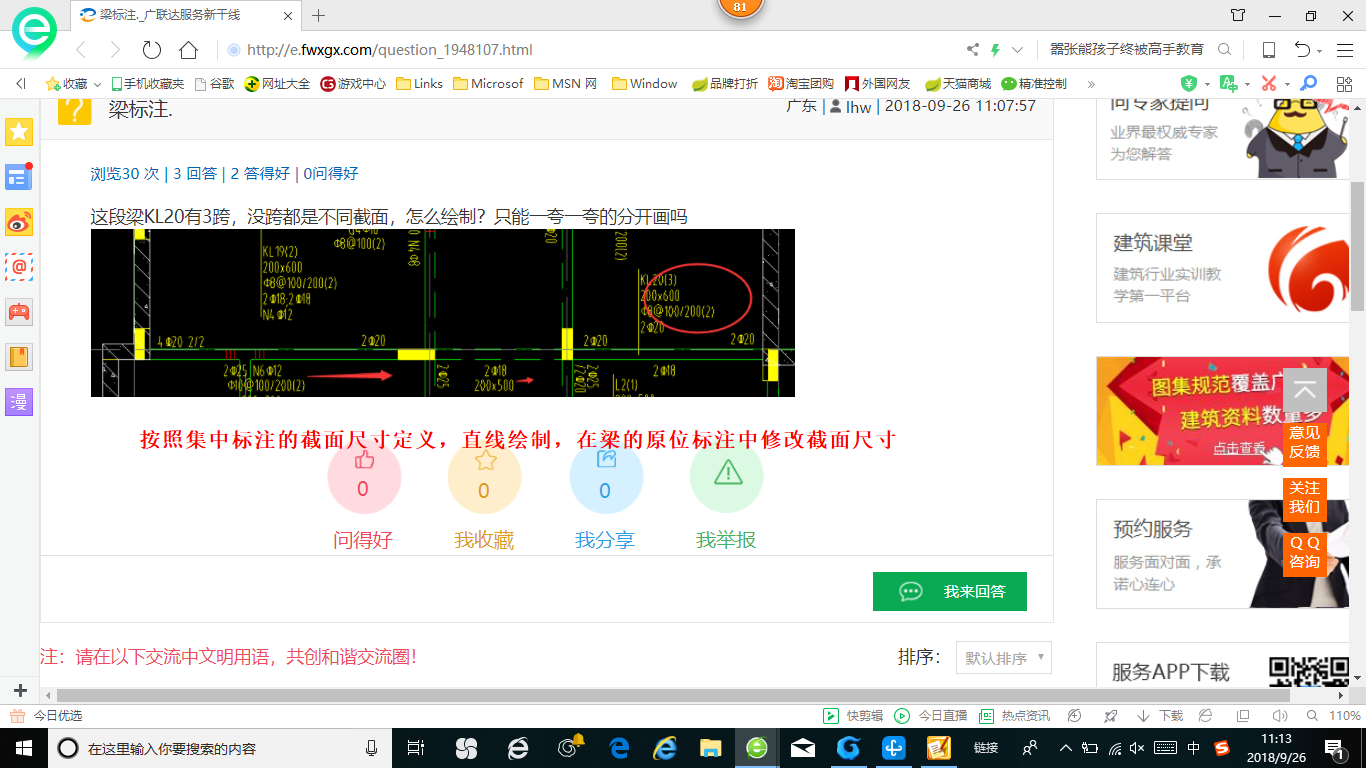The width and height of the screenshot is (1366, 768).
Task: Add a sidebar app with the plus icon
Action: point(20,691)
